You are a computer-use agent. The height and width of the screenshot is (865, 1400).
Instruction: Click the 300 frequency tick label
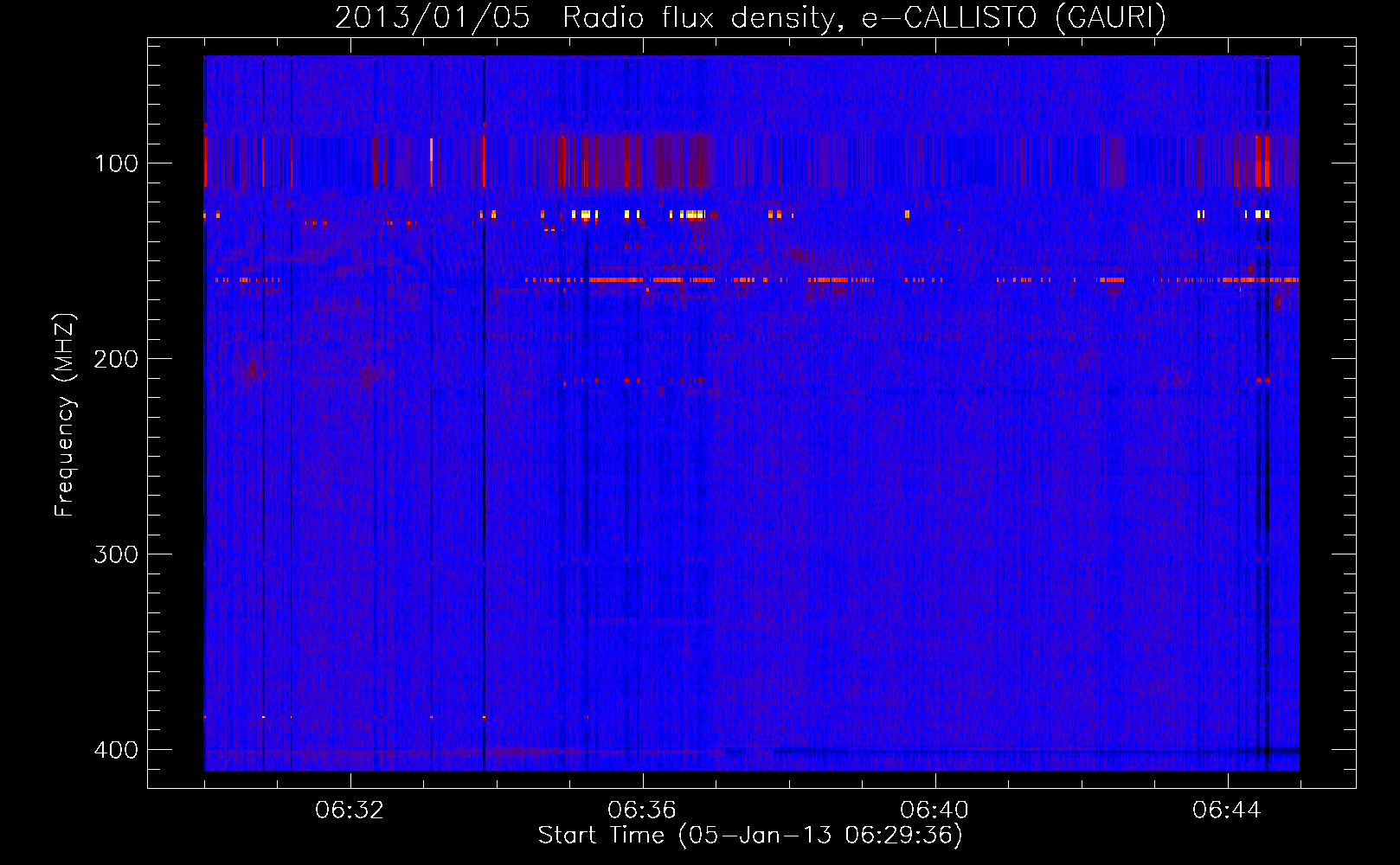click(x=116, y=554)
